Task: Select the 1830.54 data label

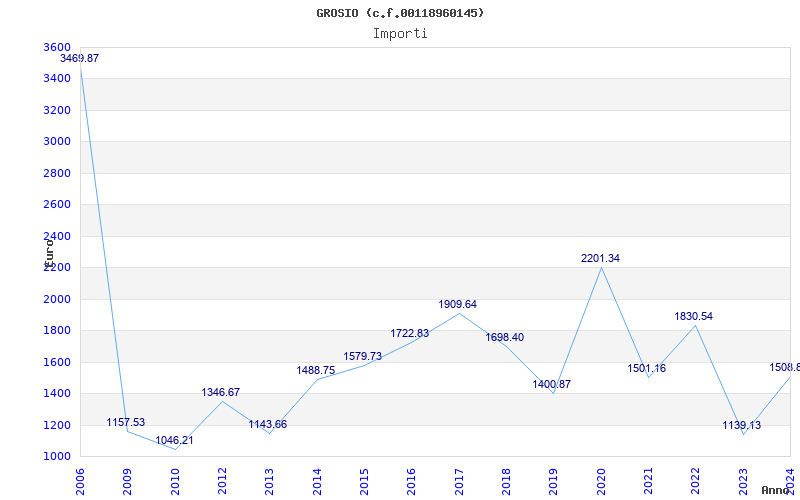Action: (693, 316)
